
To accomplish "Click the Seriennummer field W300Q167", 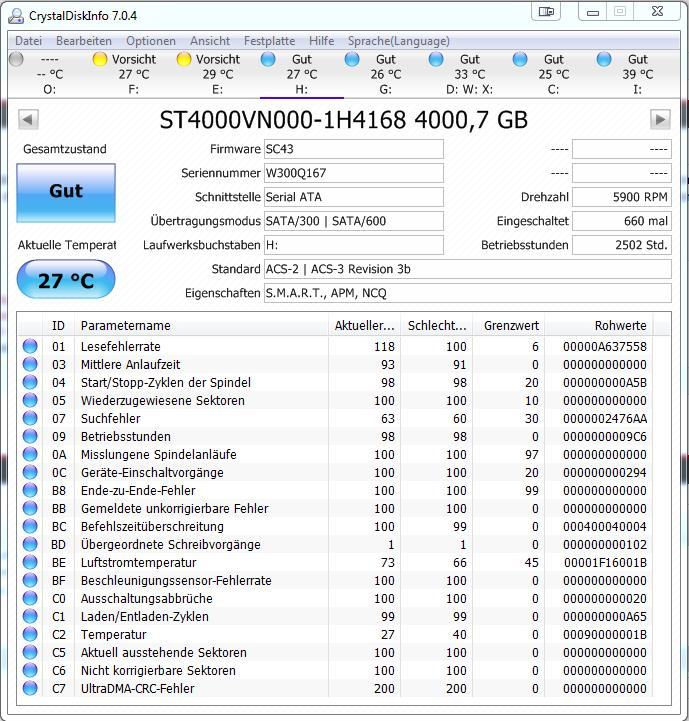I will click(x=354, y=173).
